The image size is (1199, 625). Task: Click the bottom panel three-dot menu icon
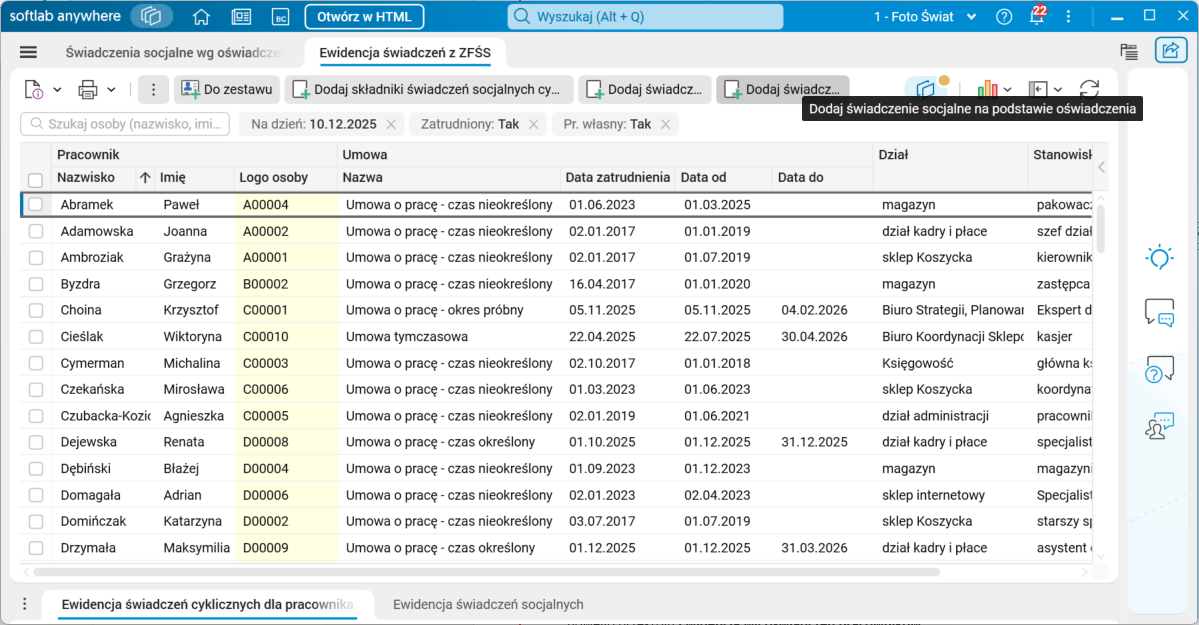(x=24, y=604)
